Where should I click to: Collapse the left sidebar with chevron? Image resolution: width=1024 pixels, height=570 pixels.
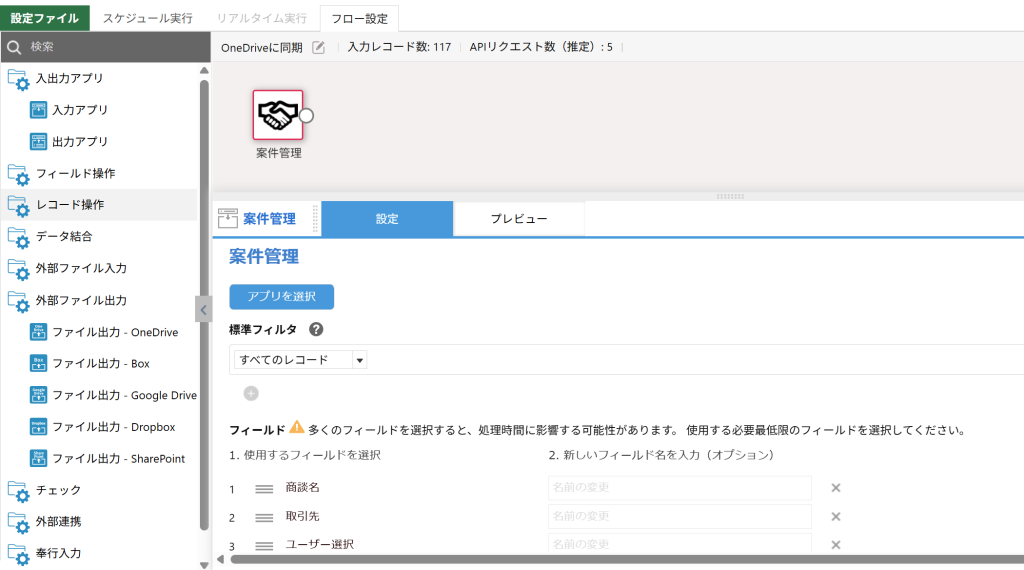tap(203, 309)
